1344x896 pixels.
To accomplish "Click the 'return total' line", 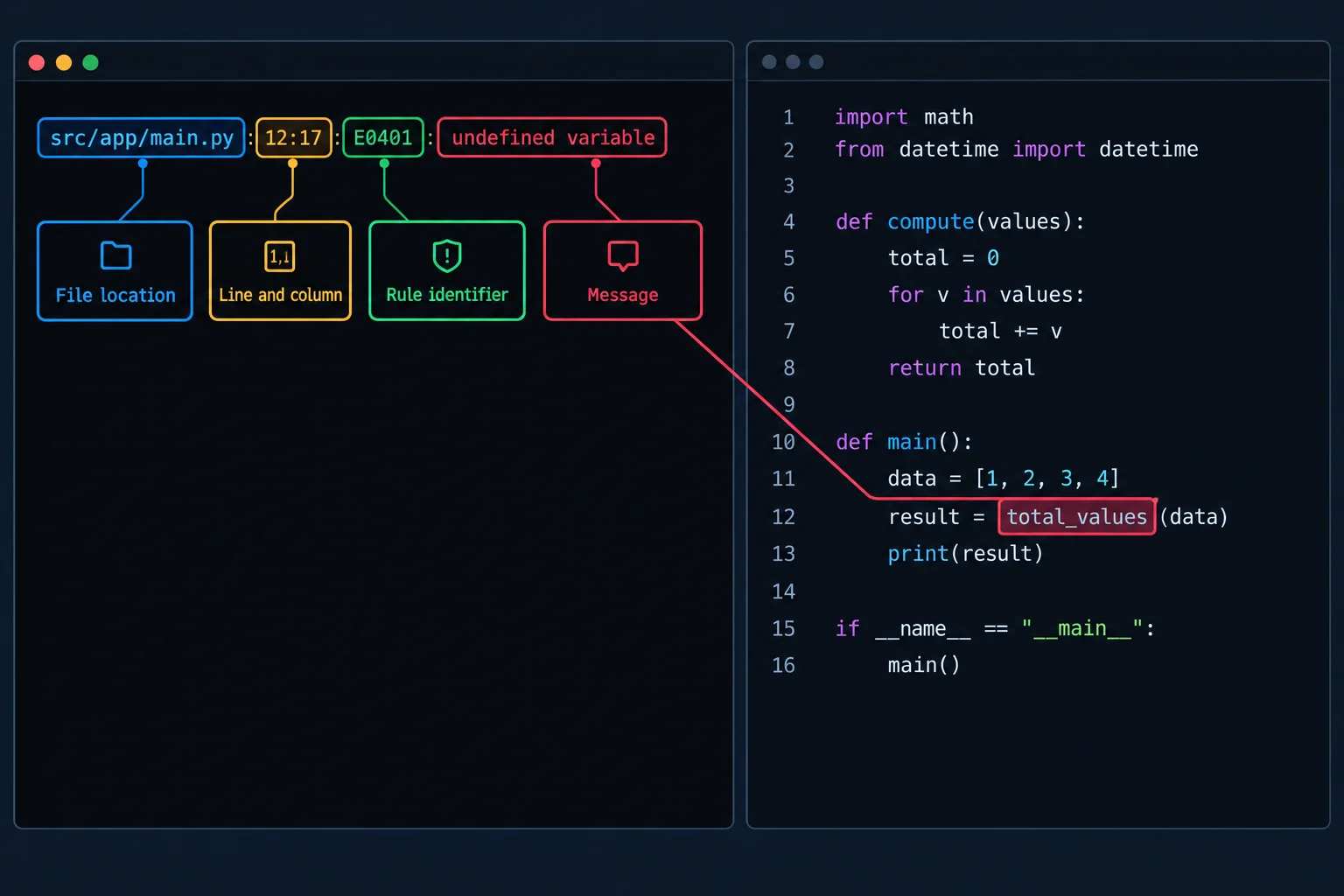I will (x=962, y=367).
